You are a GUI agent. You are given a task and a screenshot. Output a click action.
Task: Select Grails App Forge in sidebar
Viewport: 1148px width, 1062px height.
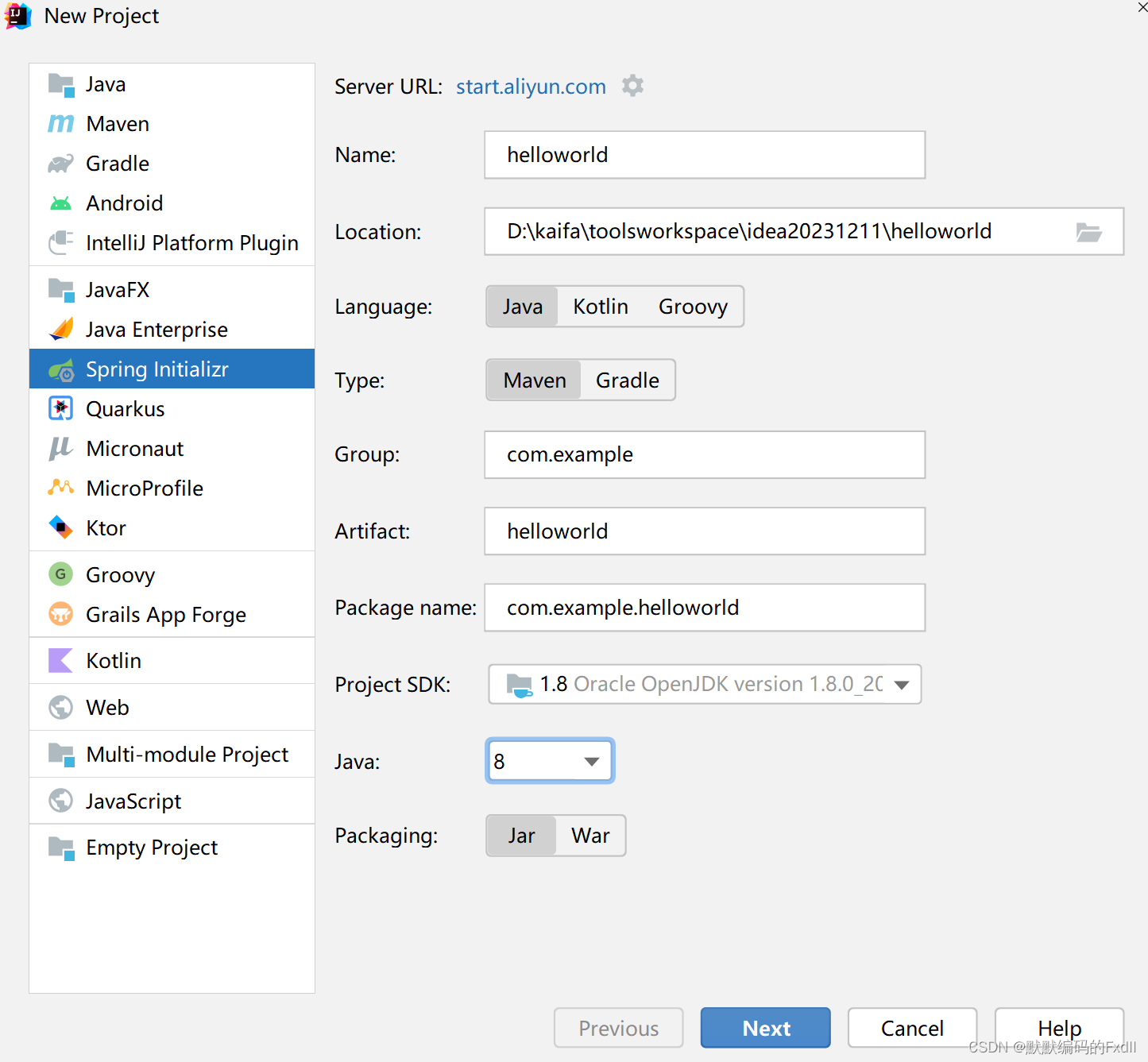pyautogui.click(x=172, y=614)
